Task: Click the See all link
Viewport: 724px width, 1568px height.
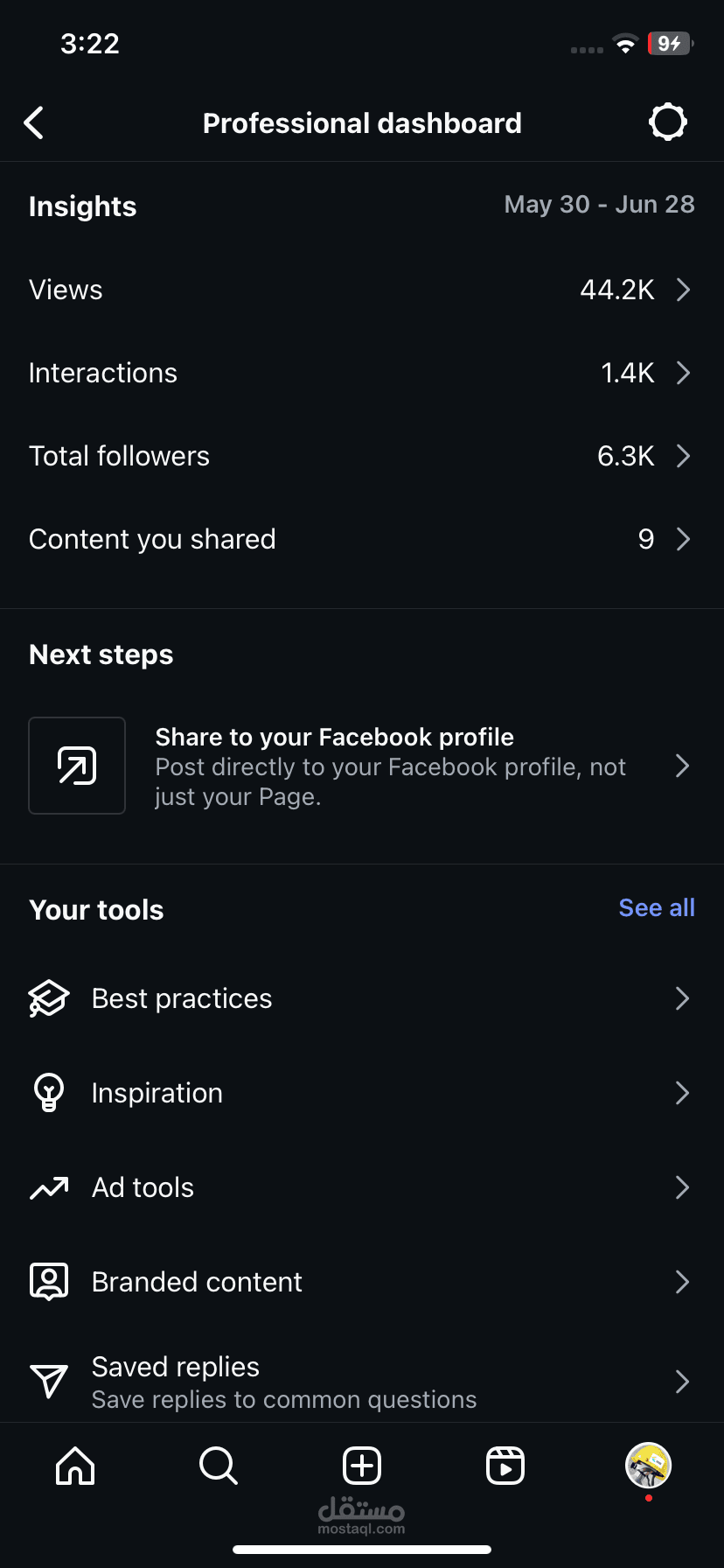Action: pyautogui.click(x=657, y=908)
